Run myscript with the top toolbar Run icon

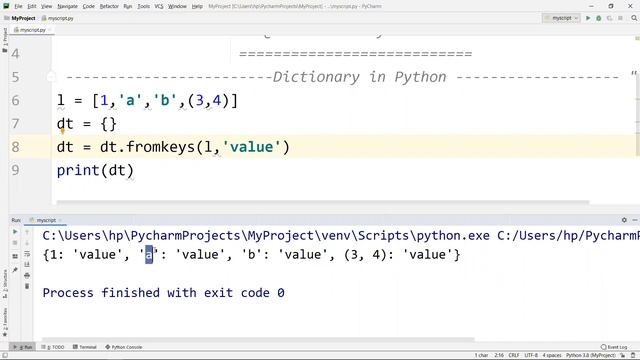(x=588, y=18)
